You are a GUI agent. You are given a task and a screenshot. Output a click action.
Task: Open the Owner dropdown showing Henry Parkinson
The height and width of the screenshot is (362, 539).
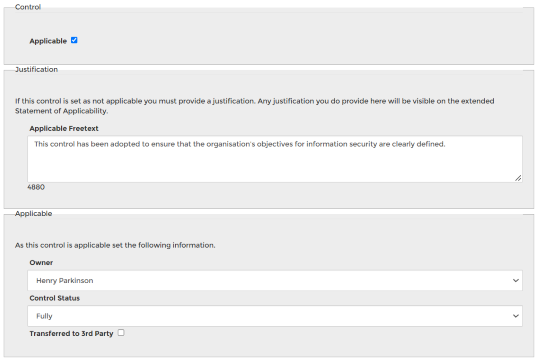(275, 281)
